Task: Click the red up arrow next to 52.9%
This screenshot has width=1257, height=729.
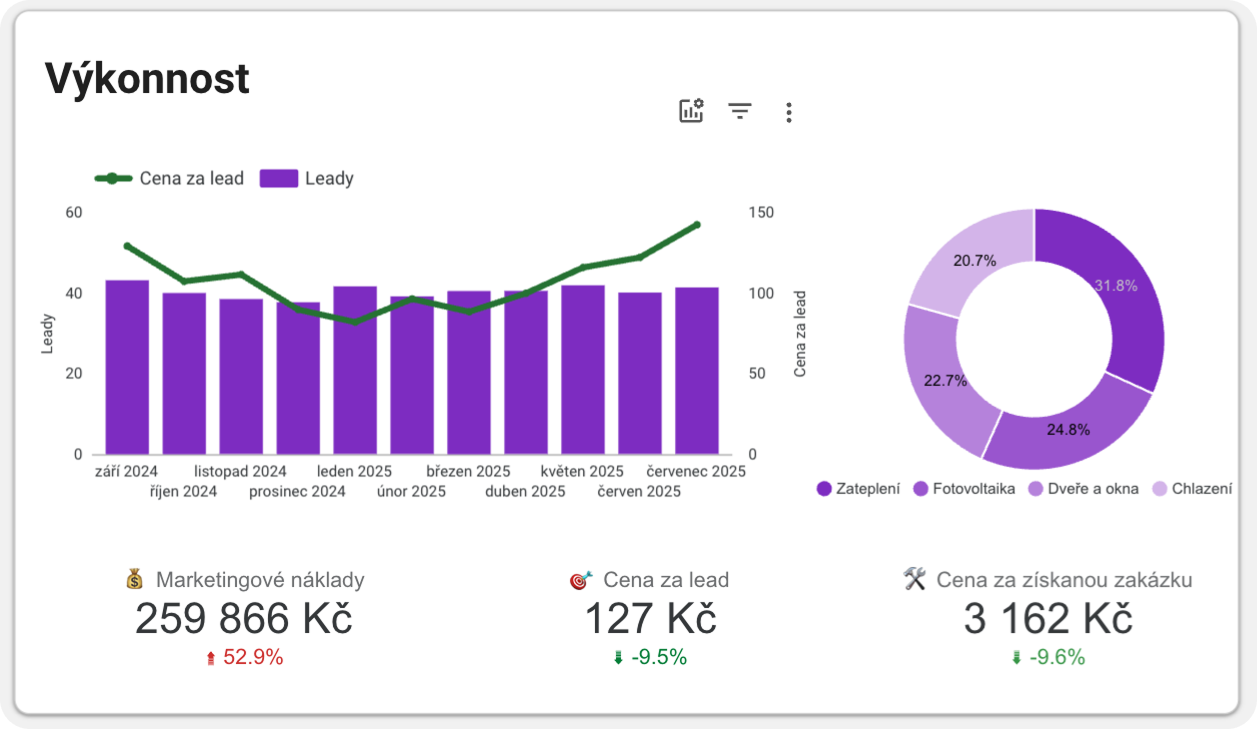Action: (x=212, y=659)
